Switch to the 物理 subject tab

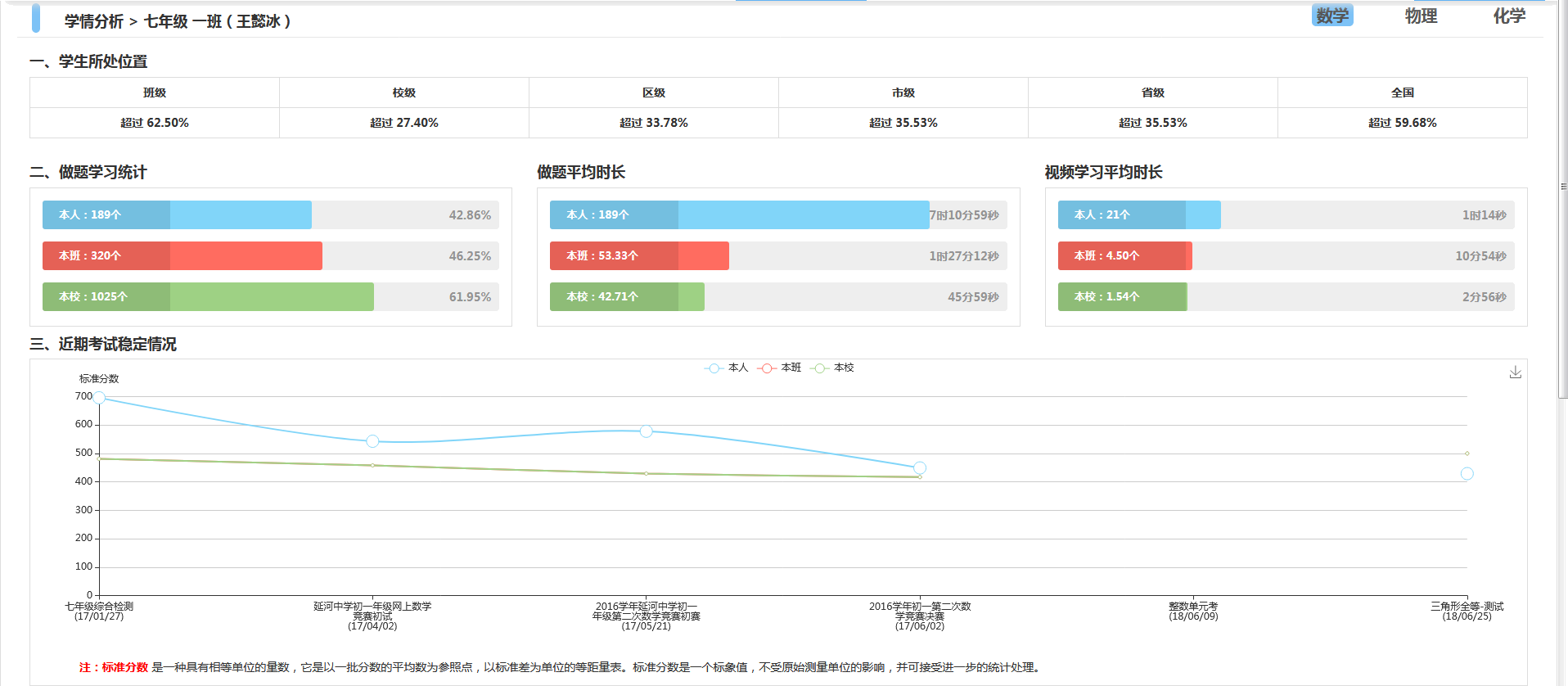(x=1421, y=16)
